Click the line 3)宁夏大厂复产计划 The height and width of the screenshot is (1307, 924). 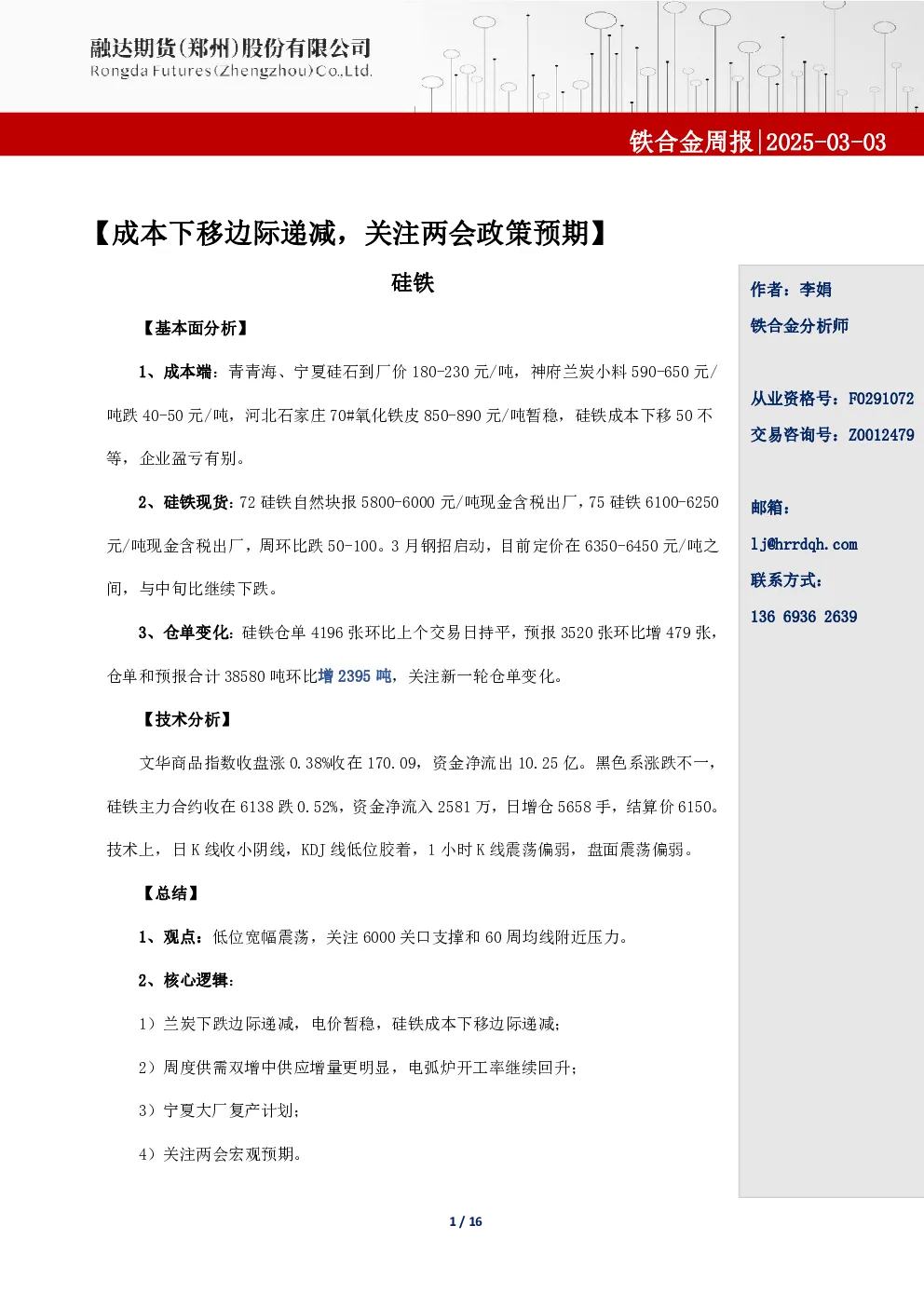coord(219,1110)
